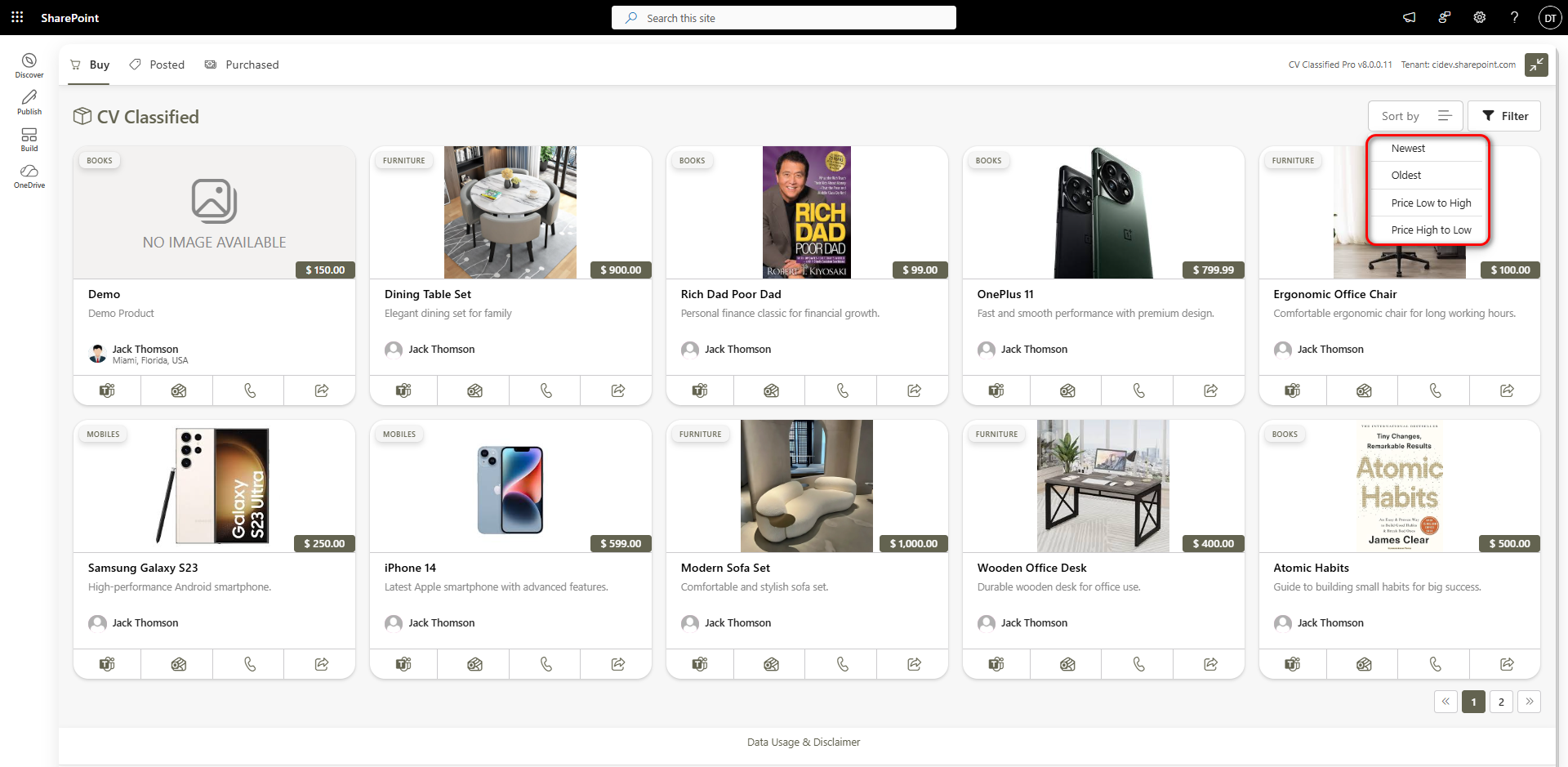
Task: Open the iPhone 14 product image
Action: (510, 490)
